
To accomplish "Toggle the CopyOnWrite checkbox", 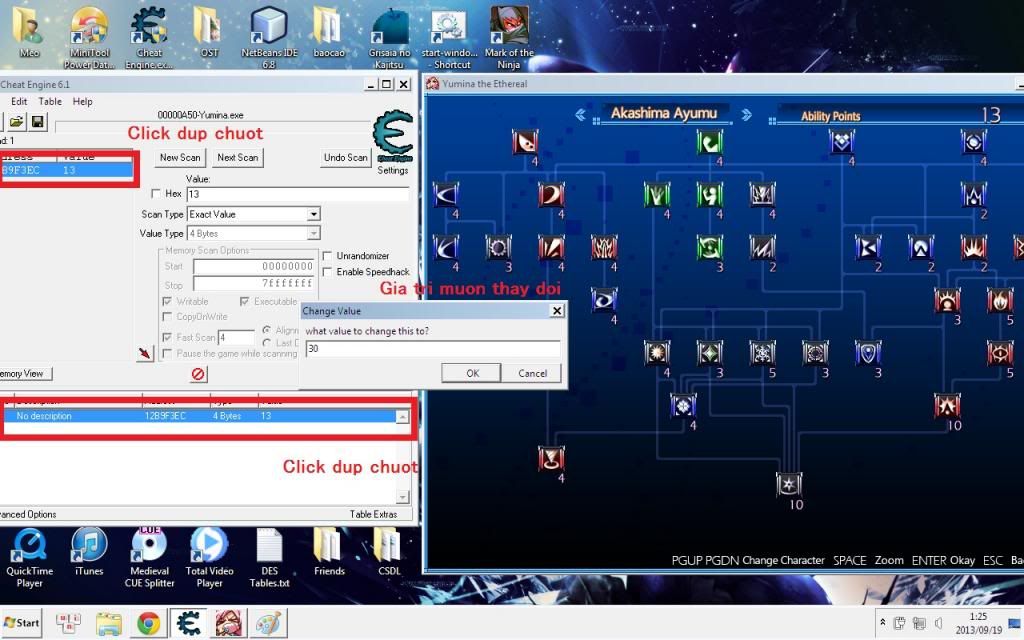I will point(167,317).
